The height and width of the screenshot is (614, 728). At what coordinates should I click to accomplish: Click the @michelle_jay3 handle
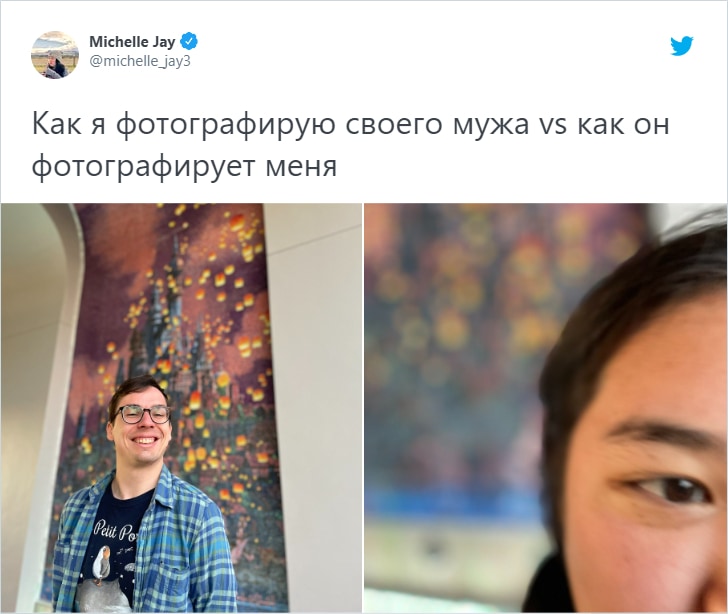(140, 61)
